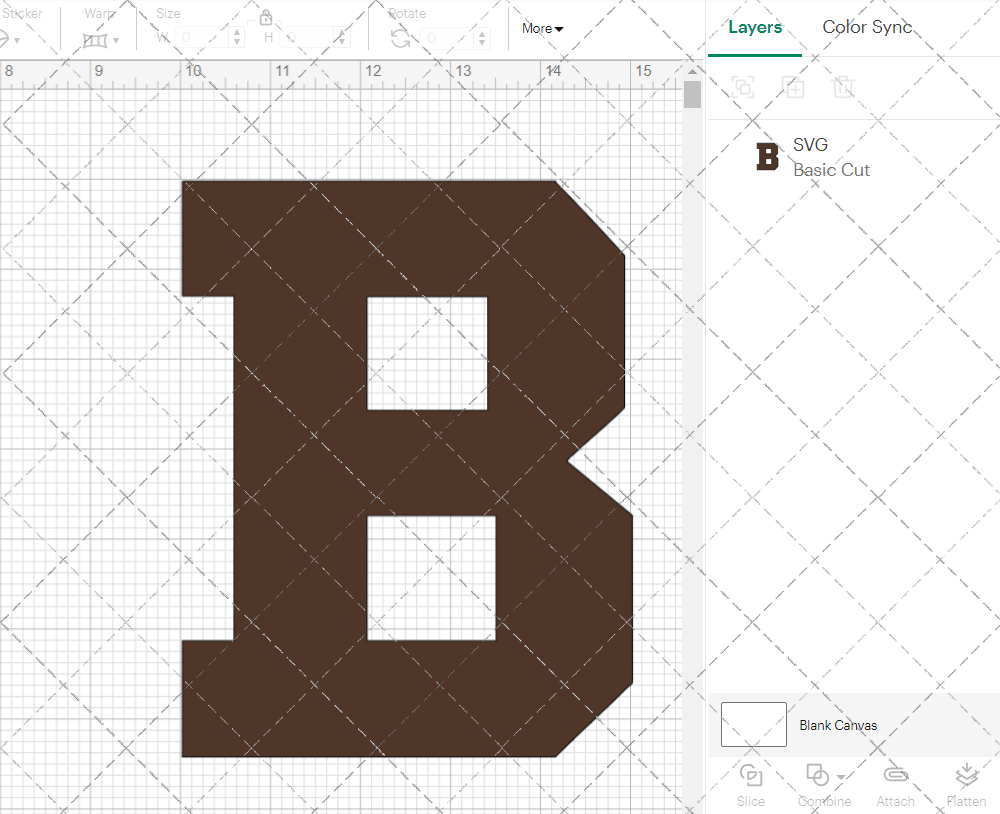1000x814 pixels.
Task: Select the Slice tool
Action: 750,783
